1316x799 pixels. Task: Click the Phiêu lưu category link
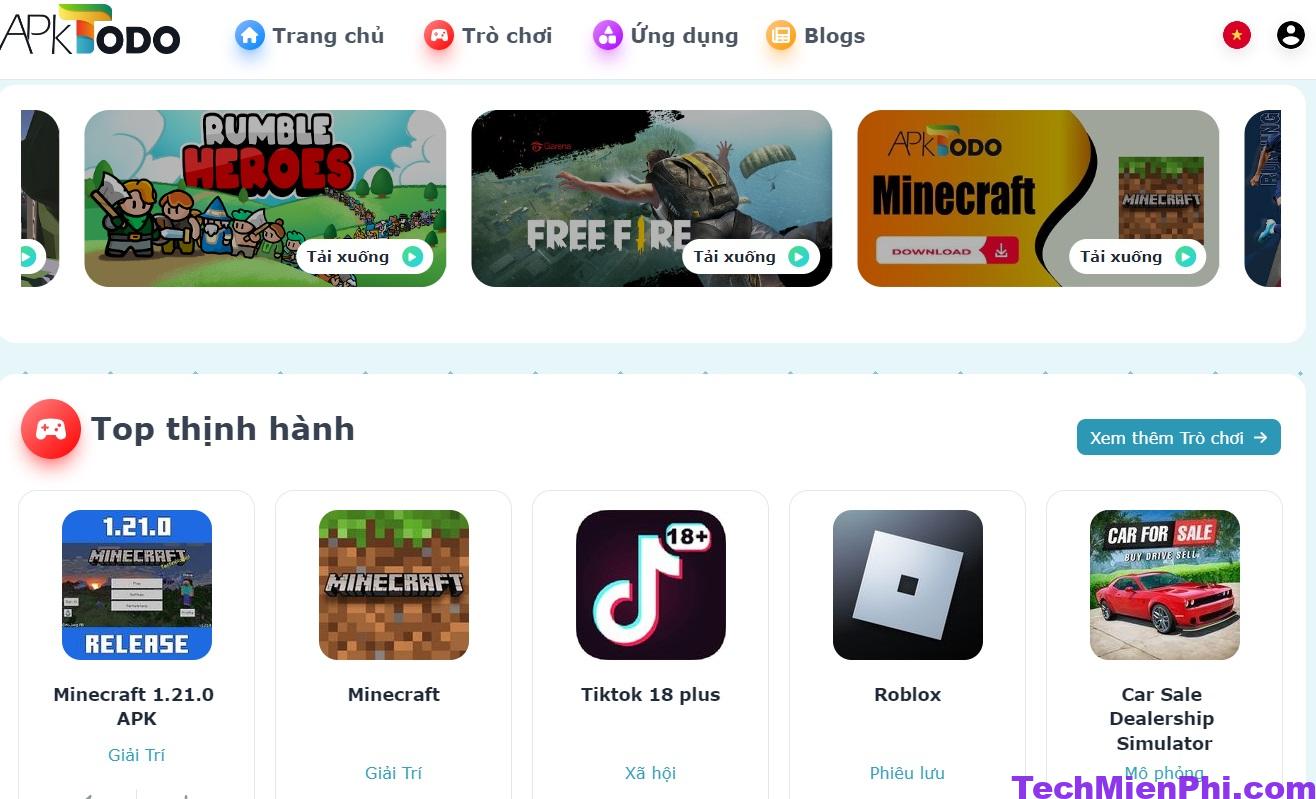pos(907,773)
